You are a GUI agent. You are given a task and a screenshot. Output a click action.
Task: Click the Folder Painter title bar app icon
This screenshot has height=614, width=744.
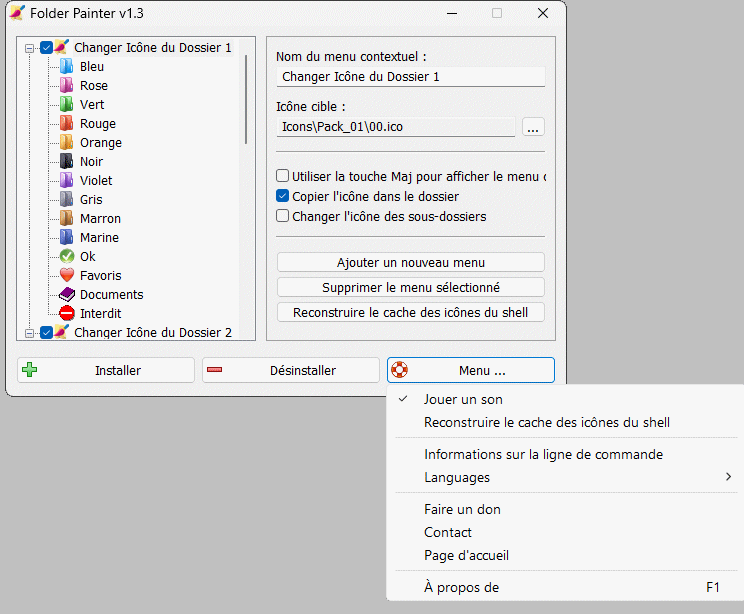tap(17, 13)
